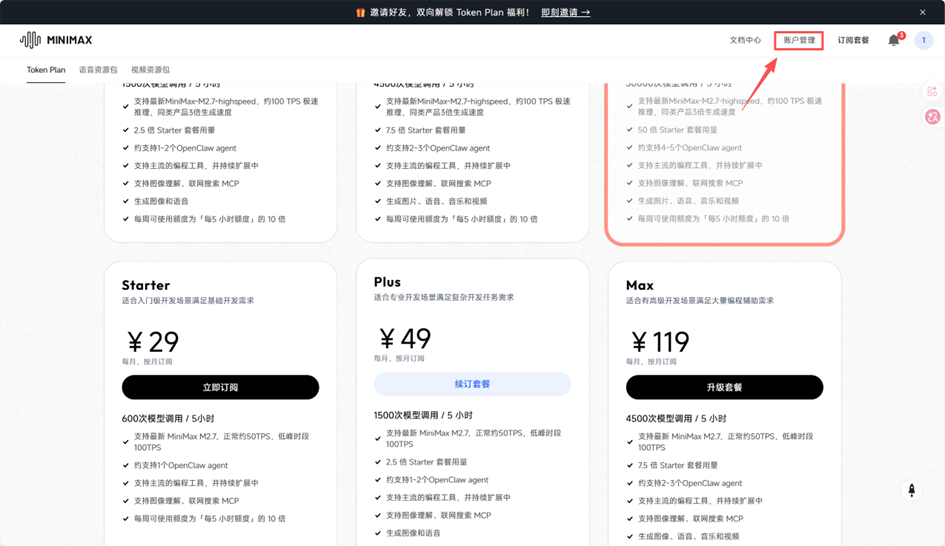The width and height of the screenshot is (945, 546).
Task: Click '适合有高级开发场景满足大量编程辅助需求' description
Action: coord(700,301)
